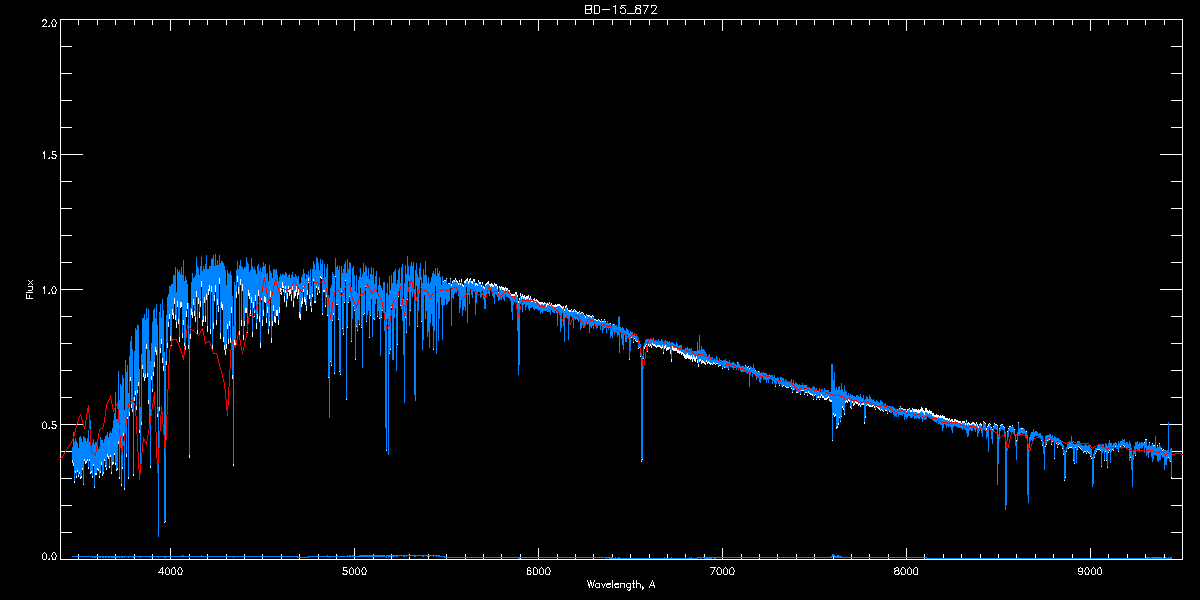The height and width of the screenshot is (600, 1200).
Task: Click the 8000 wavelength tick label
Action: pos(906,571)
